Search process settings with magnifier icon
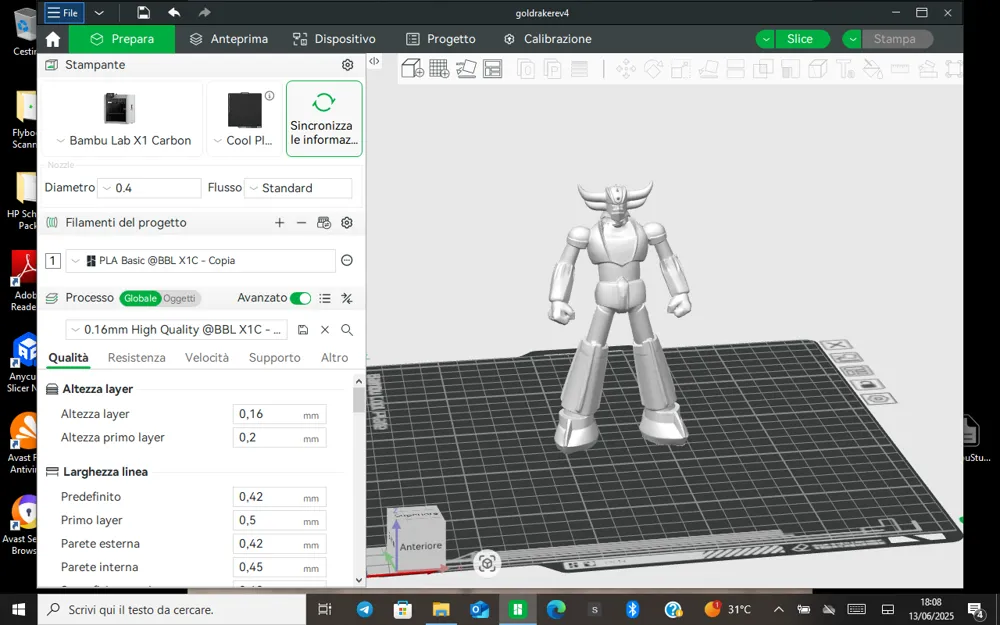 pyautogui.click(x=347, y=330)
